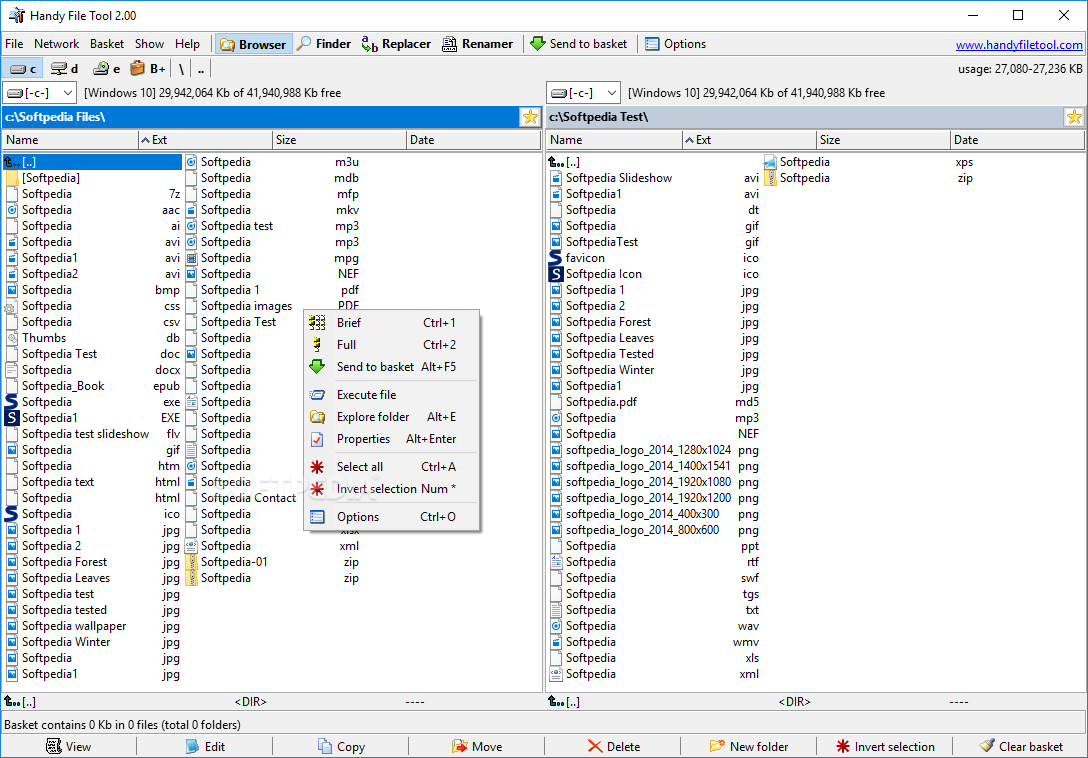Choose Invert selection in context menu
The image size is (1088, 758).
pos(391,489)
